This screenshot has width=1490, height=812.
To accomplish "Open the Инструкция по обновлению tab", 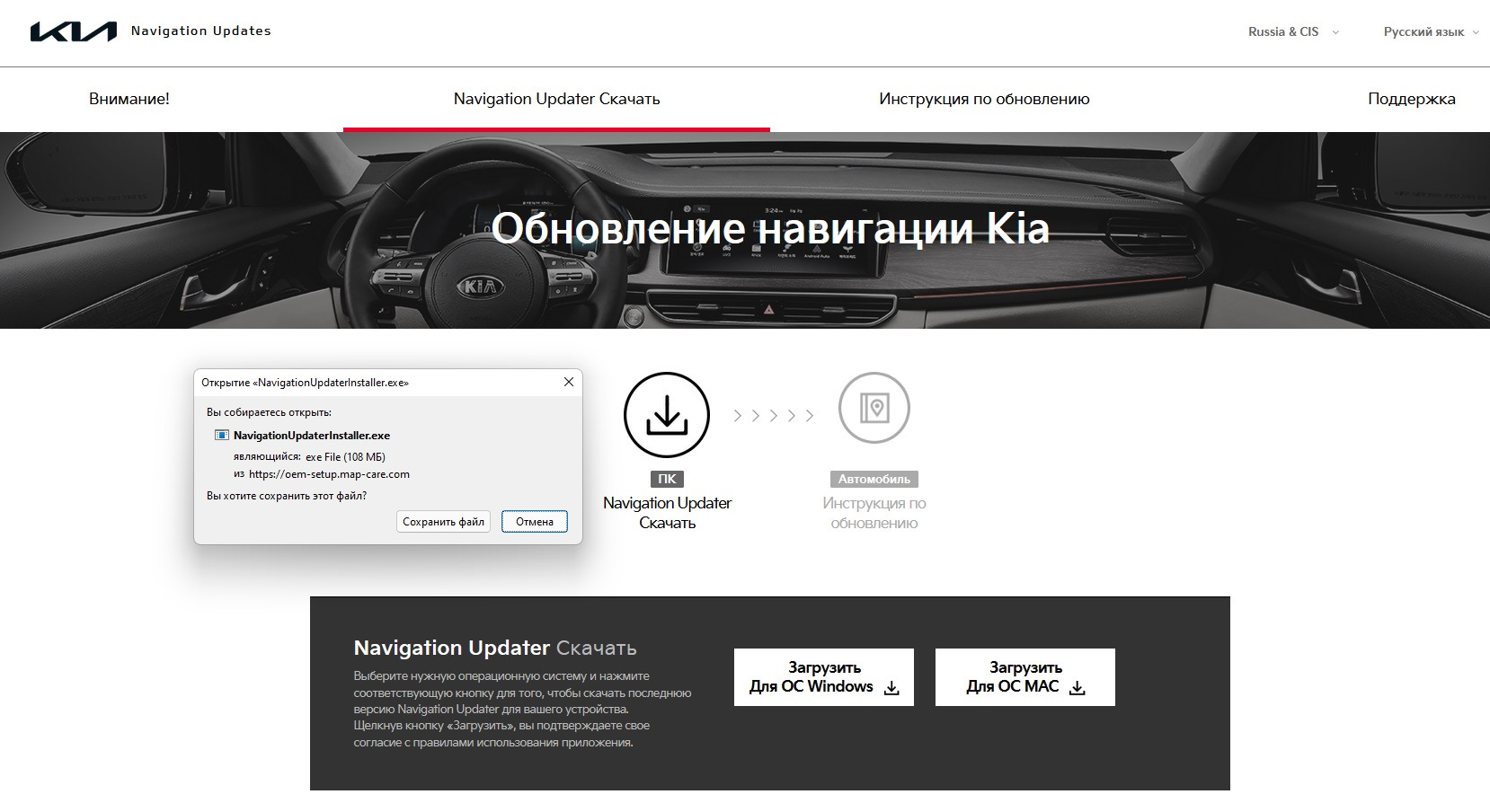I will click(x=984, y=99).
